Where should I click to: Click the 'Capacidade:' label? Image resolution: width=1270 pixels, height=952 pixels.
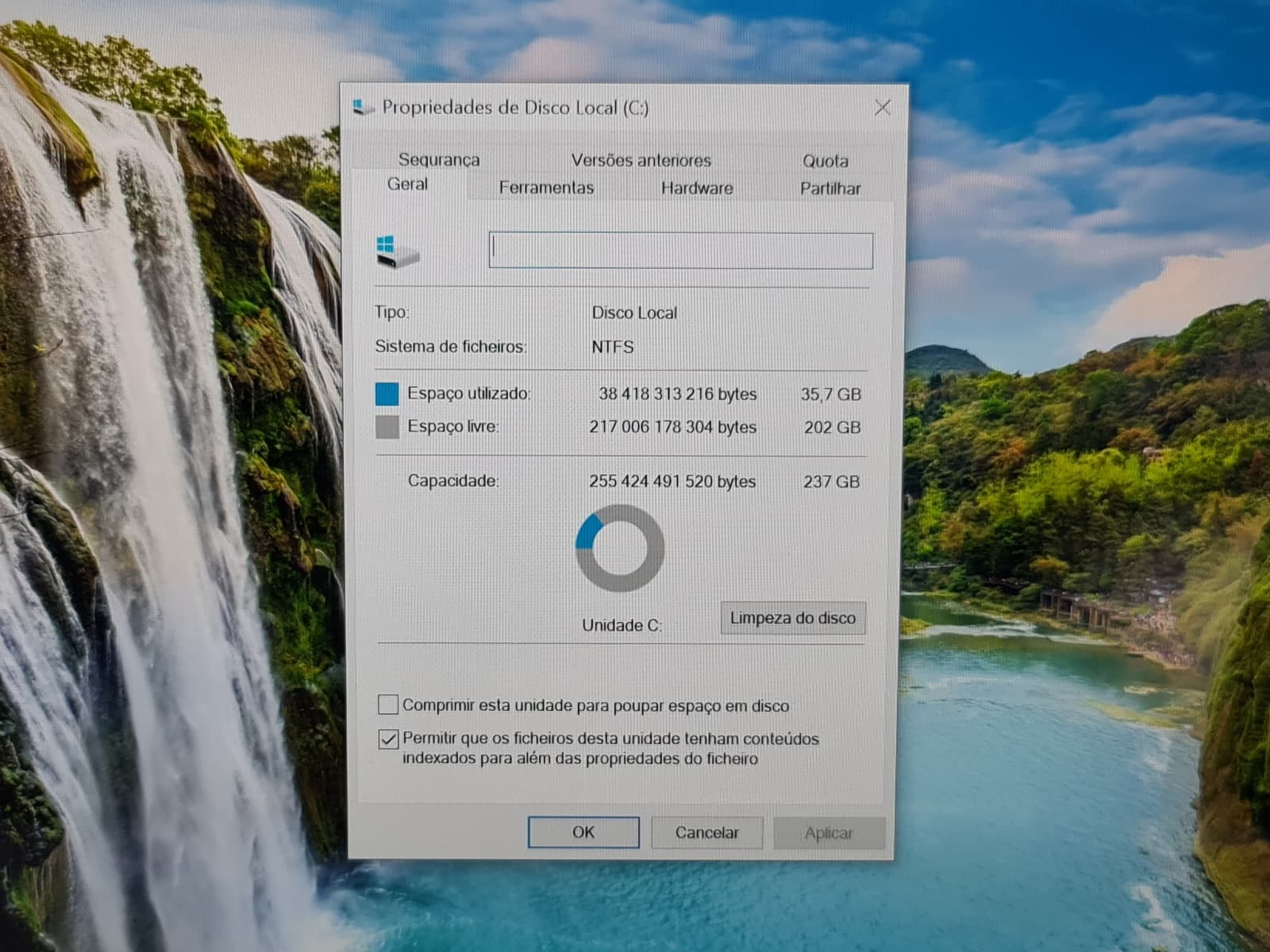click(453, 481)
